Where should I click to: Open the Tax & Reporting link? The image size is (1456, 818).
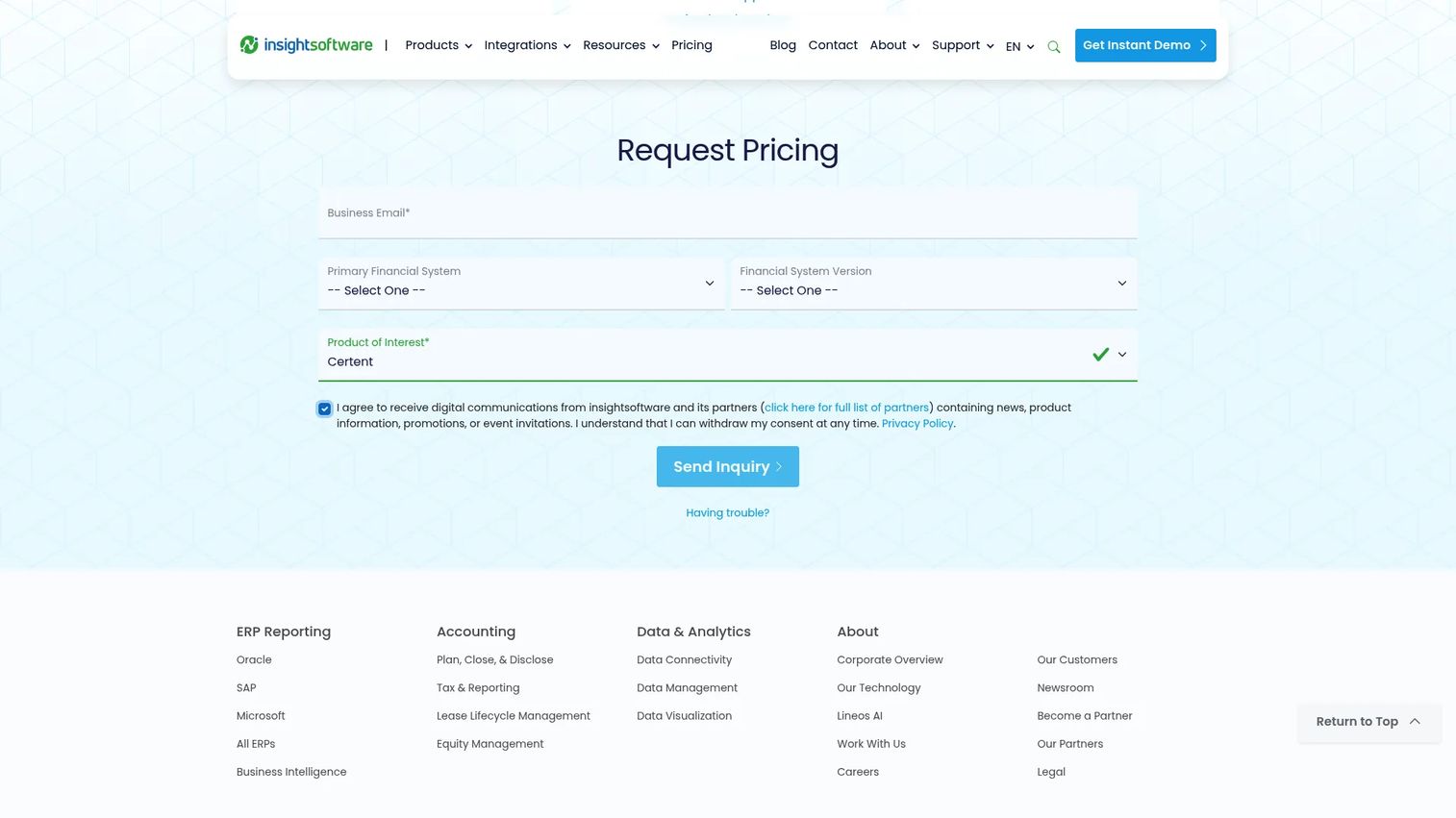[x=478, y=687]
